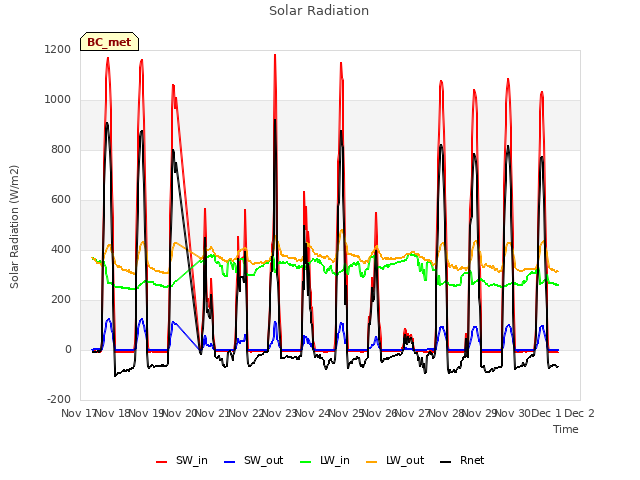The height and width of the screenshot is (480, 640).
Task: Click the Nov 17 x-axis tick label
Action: click(78, 413)
